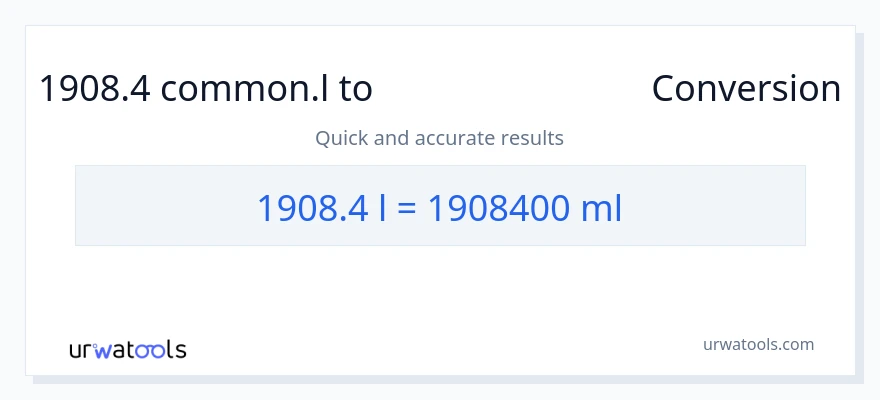The width and height of the screenshot is (880, 400).
Task: Click the '1908.4' number in the heading
Action: click(x=94, y=89)
